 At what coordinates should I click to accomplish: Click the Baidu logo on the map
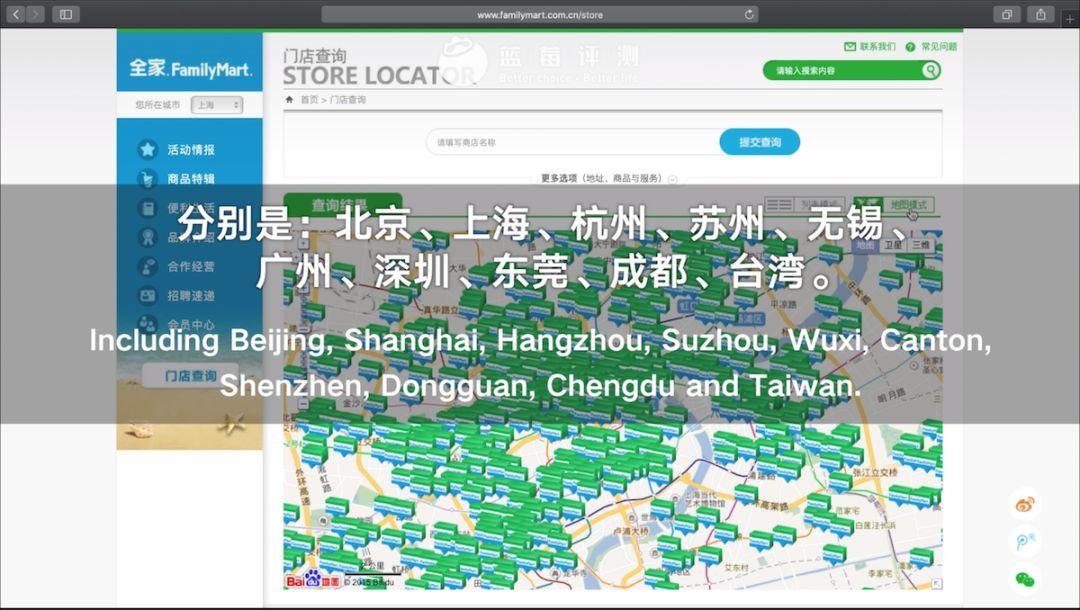313,580
